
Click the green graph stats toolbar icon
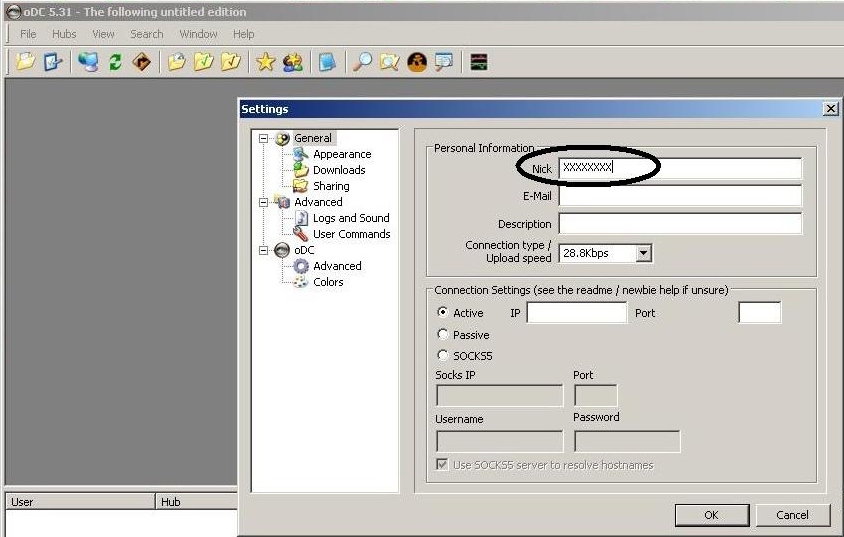[479, 62]
